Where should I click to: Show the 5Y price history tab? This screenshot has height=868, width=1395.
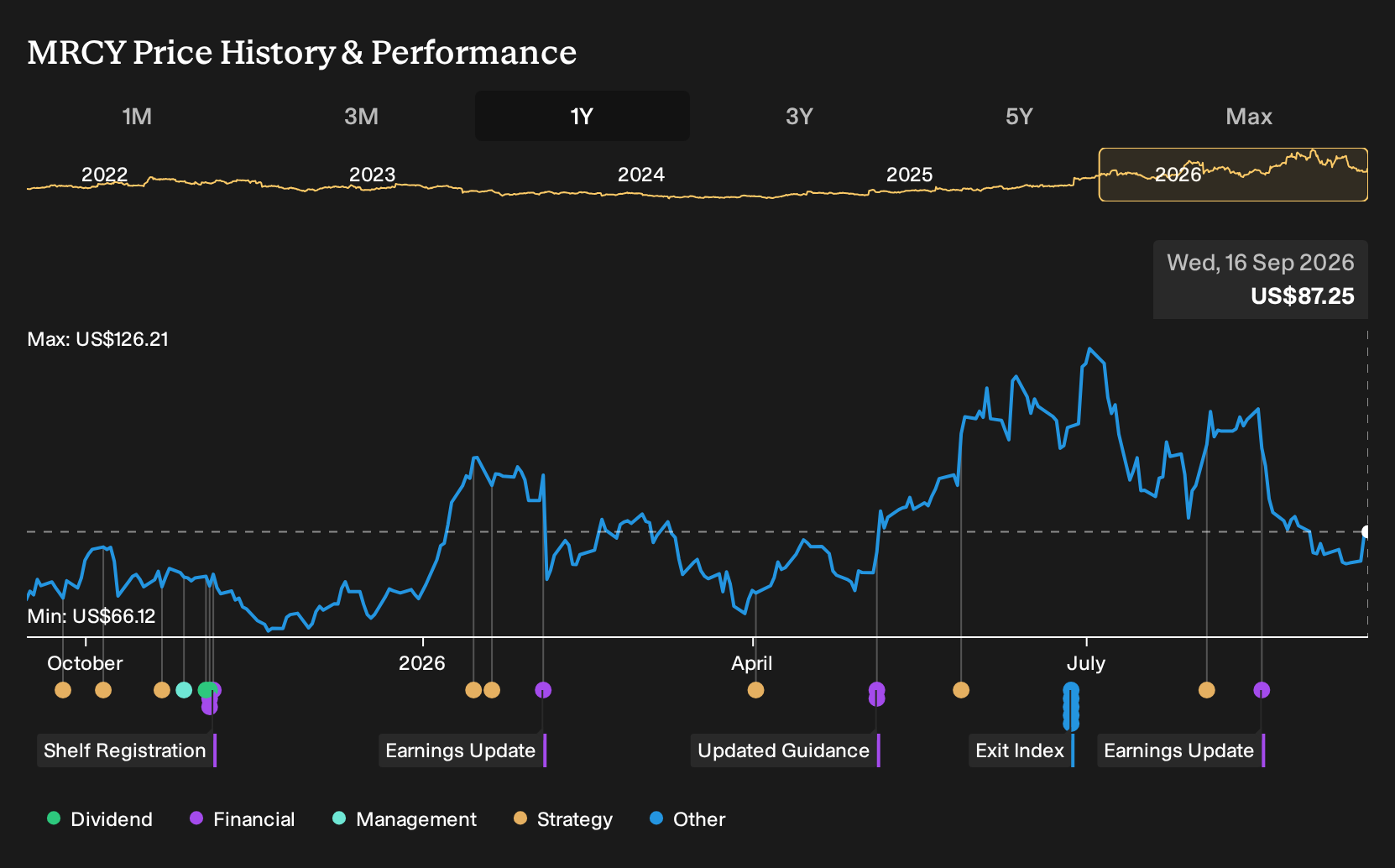coord(1019,116)
